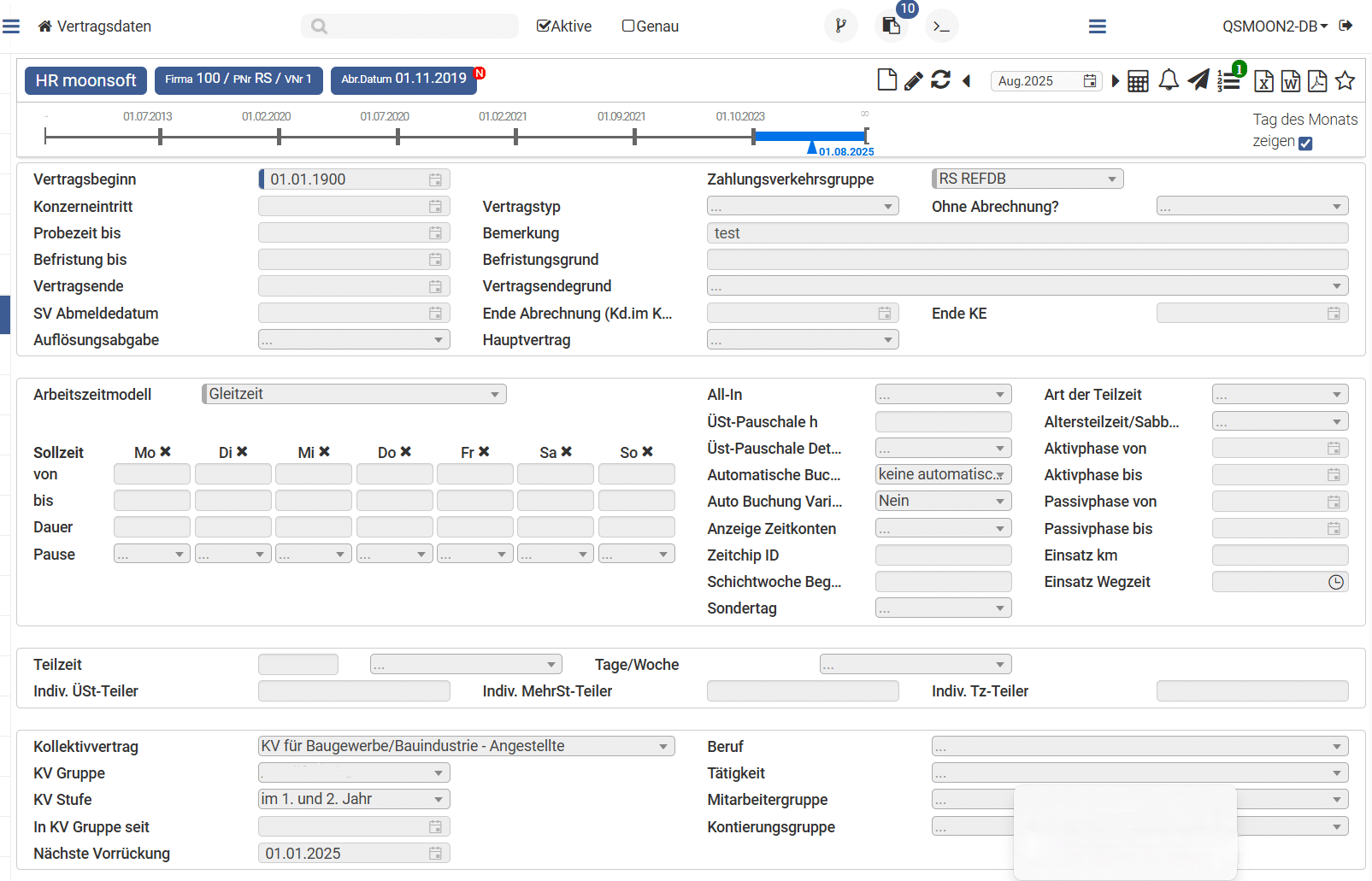Click the Vertragsdaten home icon

tap(45, 26)
